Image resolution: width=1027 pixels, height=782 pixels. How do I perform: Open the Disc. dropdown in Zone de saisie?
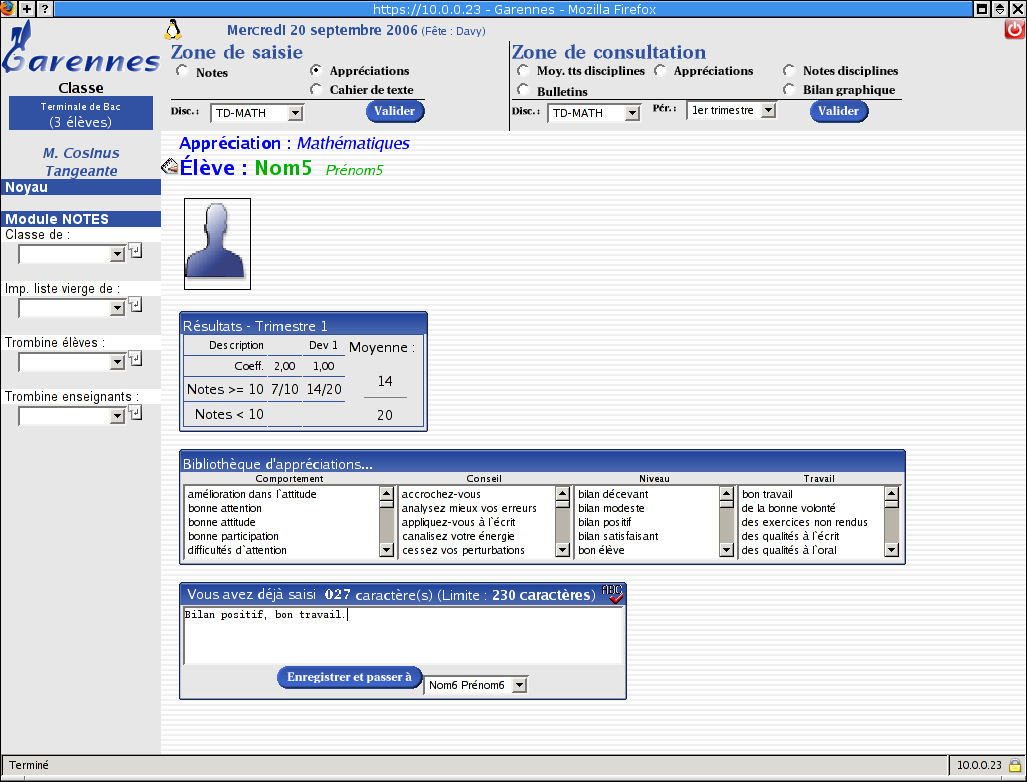pos(293,114)
